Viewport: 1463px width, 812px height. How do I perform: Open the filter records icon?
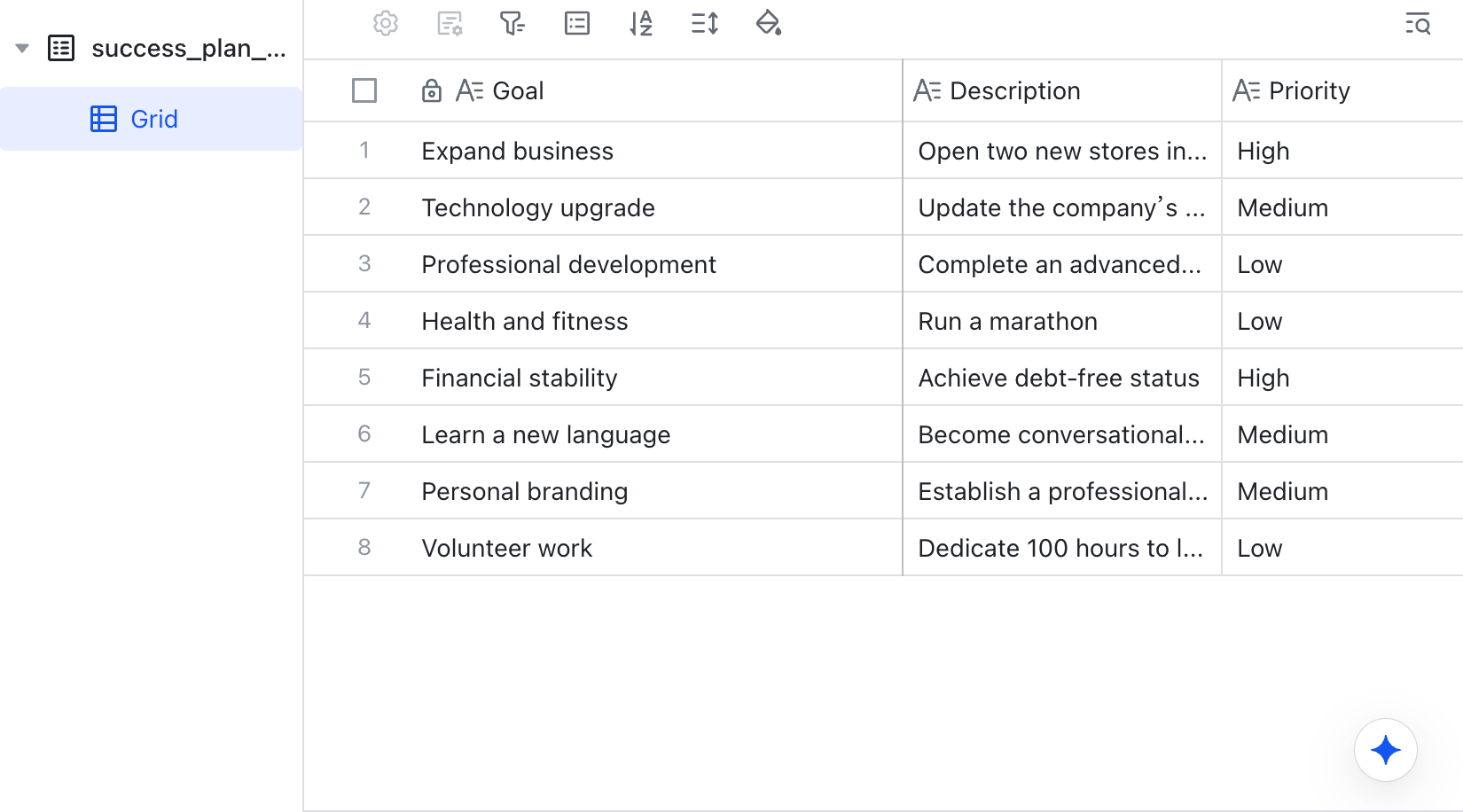coord(512,23)
